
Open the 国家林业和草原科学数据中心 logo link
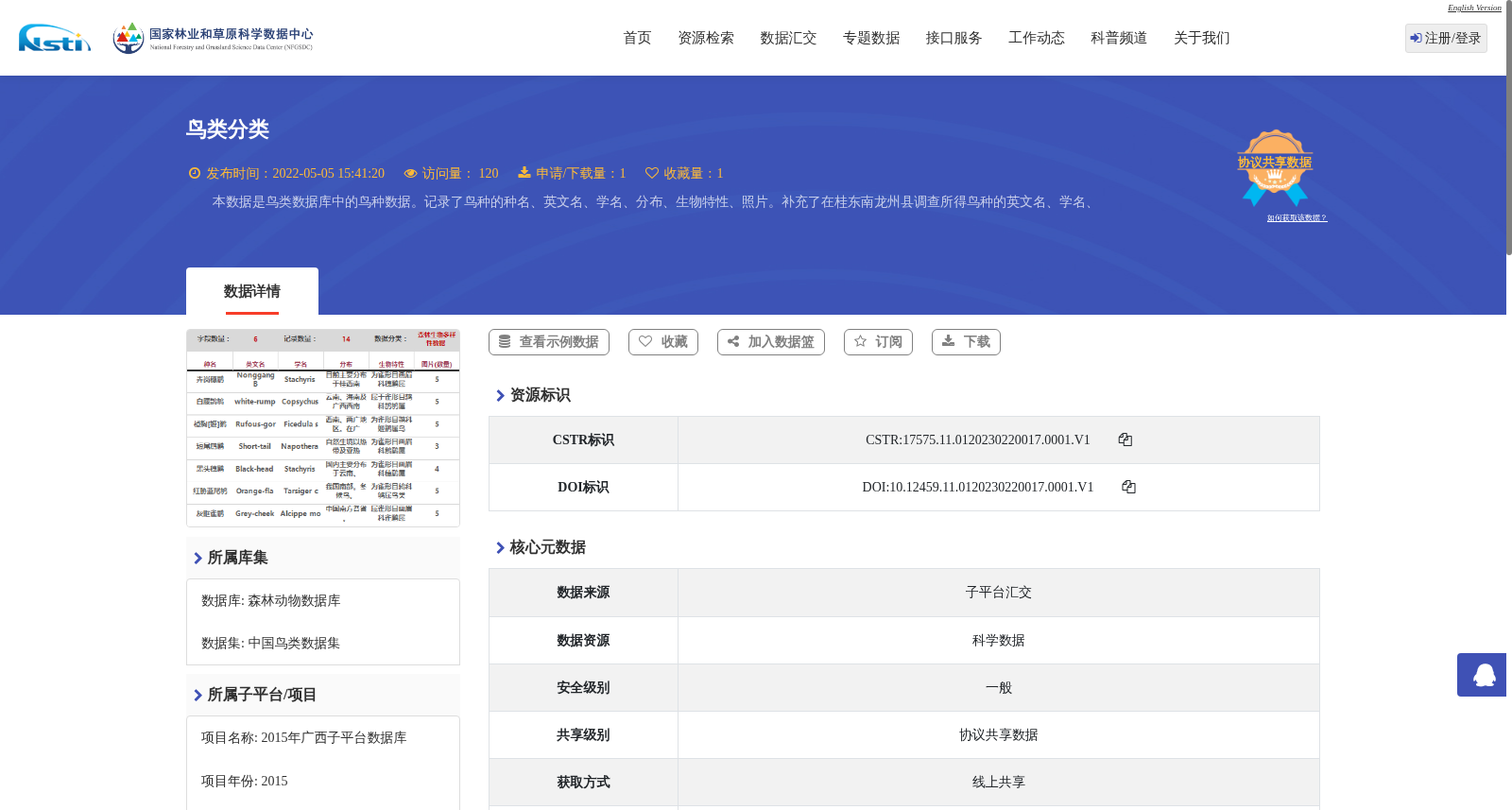(x=213, y=38)
